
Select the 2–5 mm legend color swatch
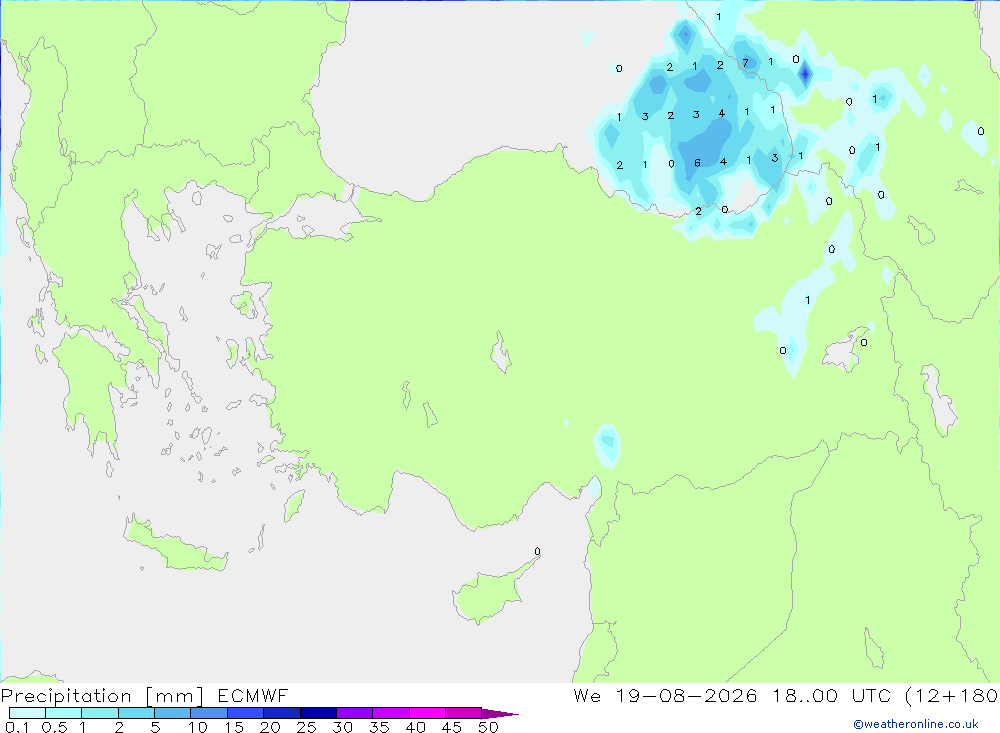pyautogui.click(x=136, y=713)
